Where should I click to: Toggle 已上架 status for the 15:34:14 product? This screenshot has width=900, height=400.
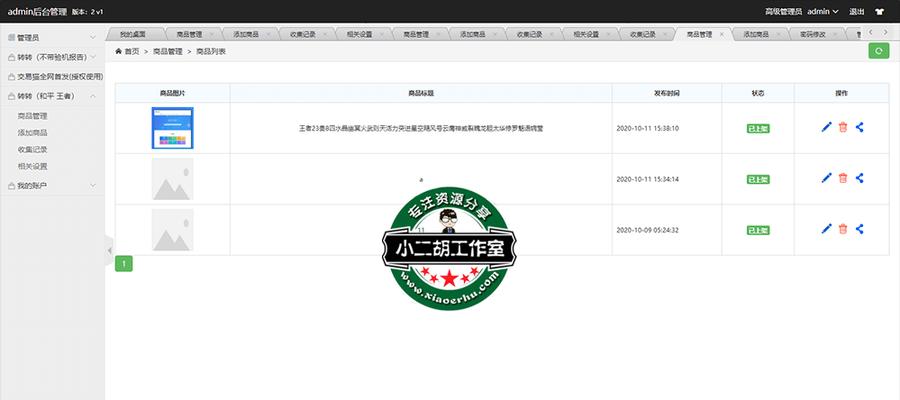pyautogui.click(x=758, y=179)
